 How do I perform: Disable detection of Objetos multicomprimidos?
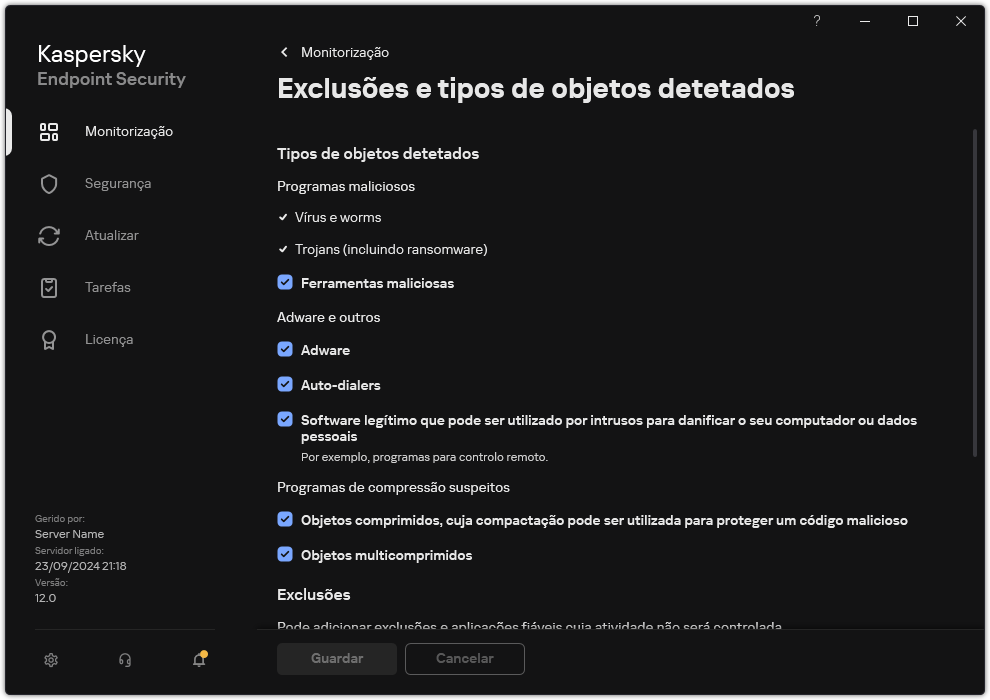pyautogui.click(x=285, y=555)
